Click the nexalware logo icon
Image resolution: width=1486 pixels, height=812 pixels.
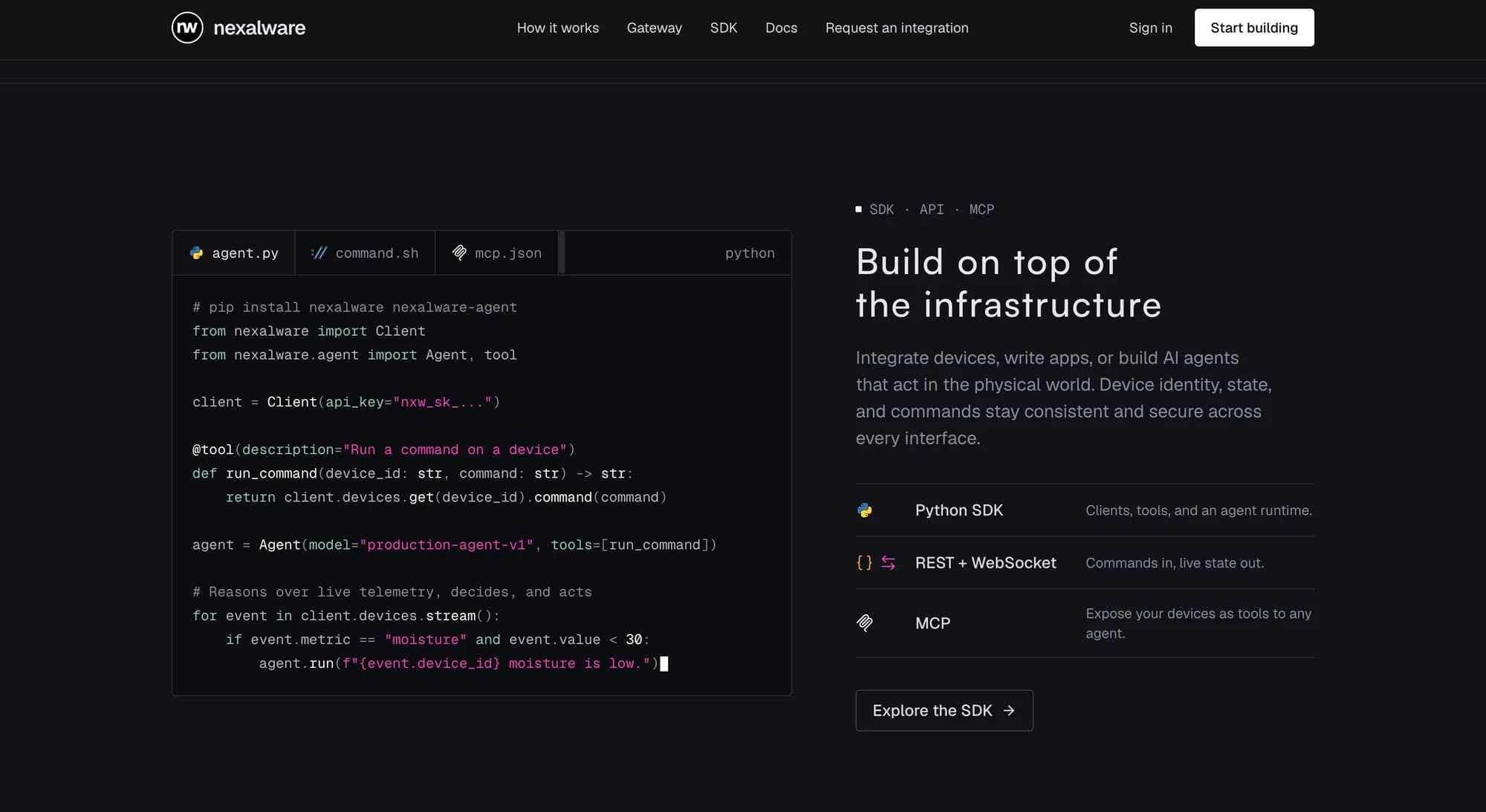187,27
